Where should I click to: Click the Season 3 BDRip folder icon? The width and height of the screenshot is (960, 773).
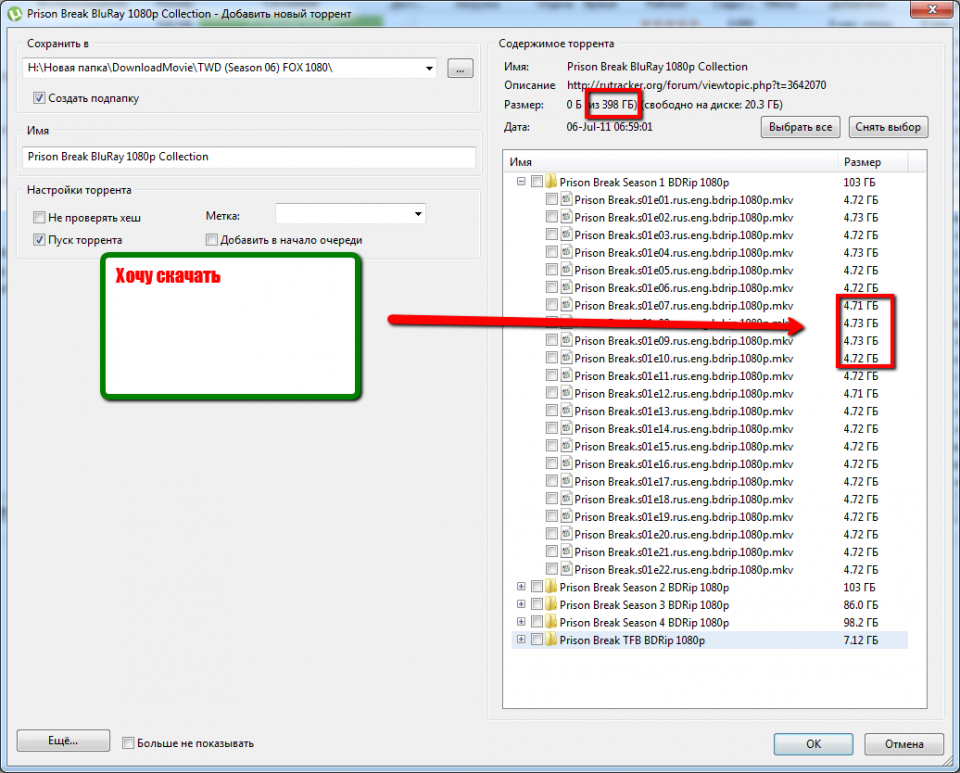pos(551,605)
